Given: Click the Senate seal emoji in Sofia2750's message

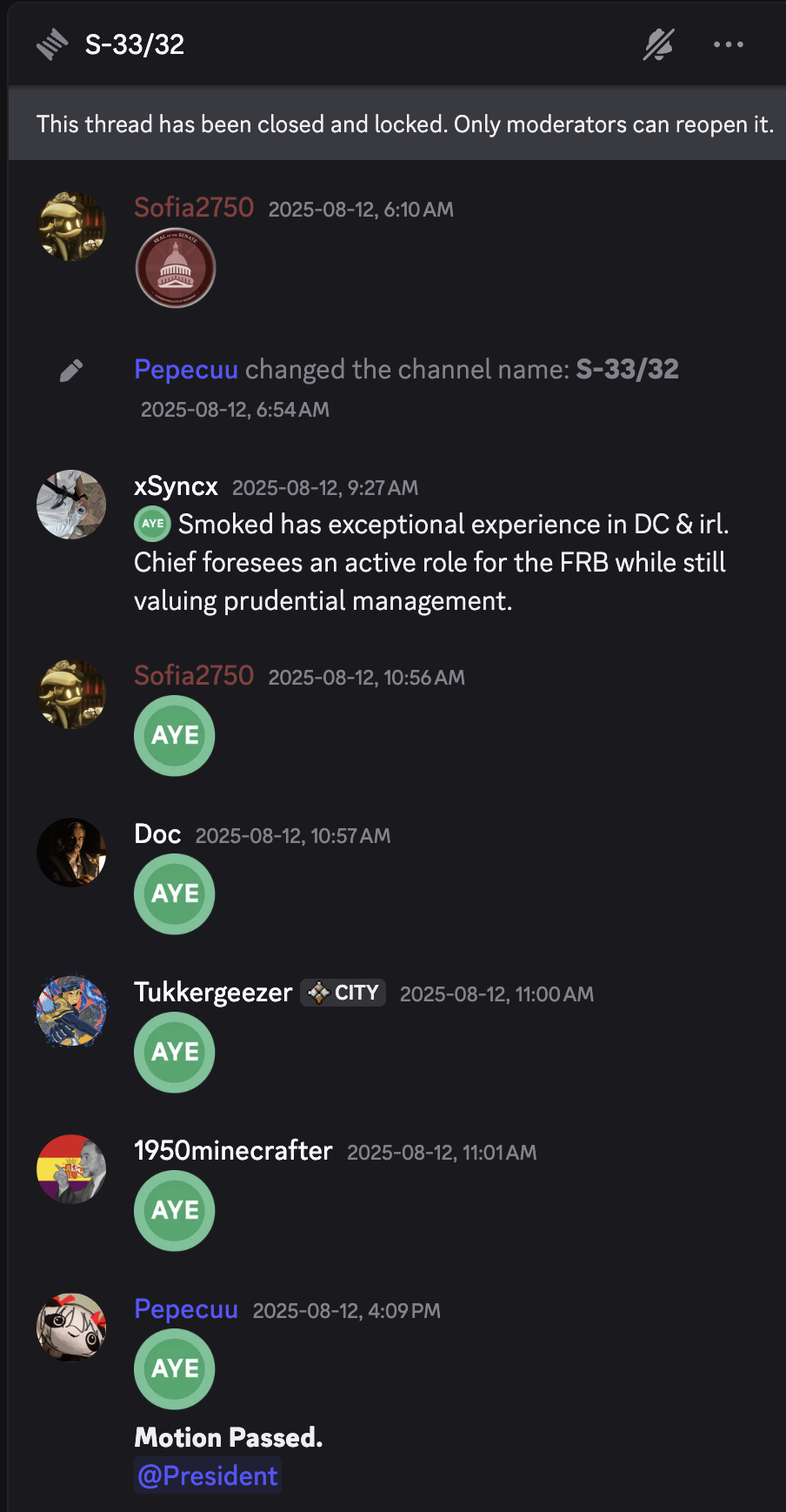Looking at the screenshot, I should pos(176,268).
